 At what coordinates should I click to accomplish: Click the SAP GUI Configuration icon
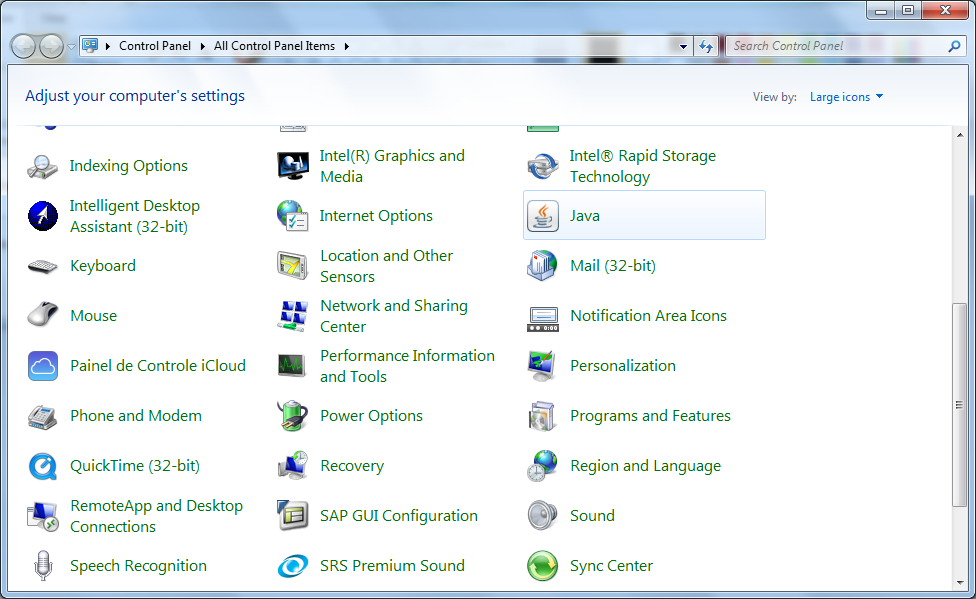pyautogui.click(x=292, y=516)
